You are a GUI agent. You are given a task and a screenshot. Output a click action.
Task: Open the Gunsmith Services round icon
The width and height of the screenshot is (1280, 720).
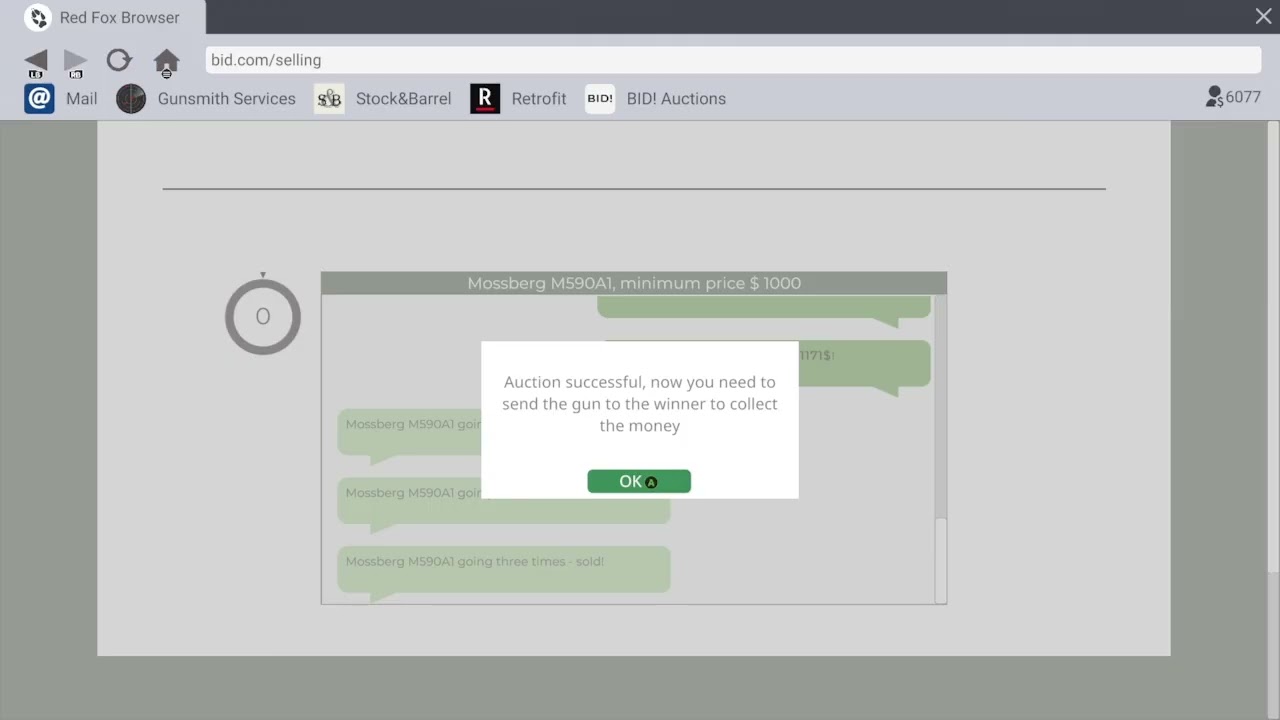[x=131, y=98]
